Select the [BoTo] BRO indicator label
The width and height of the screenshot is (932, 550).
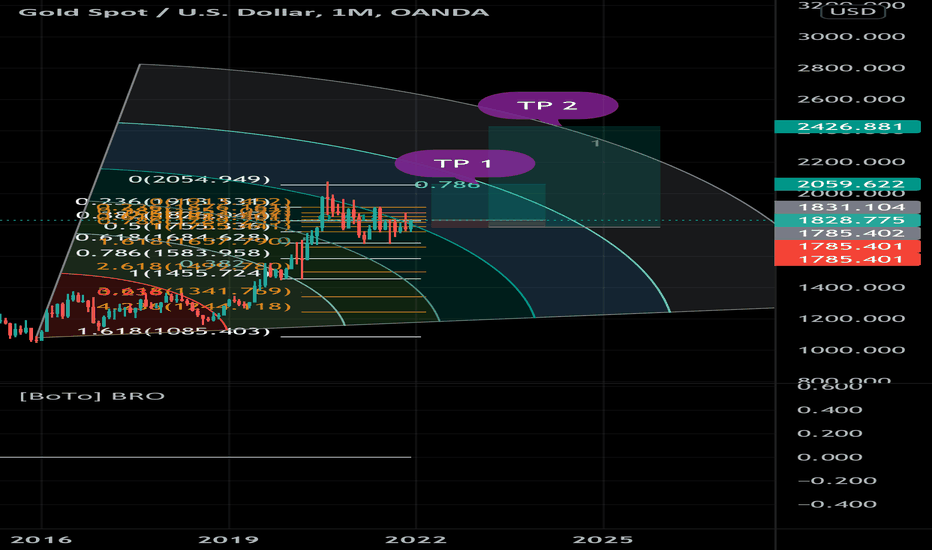(x=92, y=396)
